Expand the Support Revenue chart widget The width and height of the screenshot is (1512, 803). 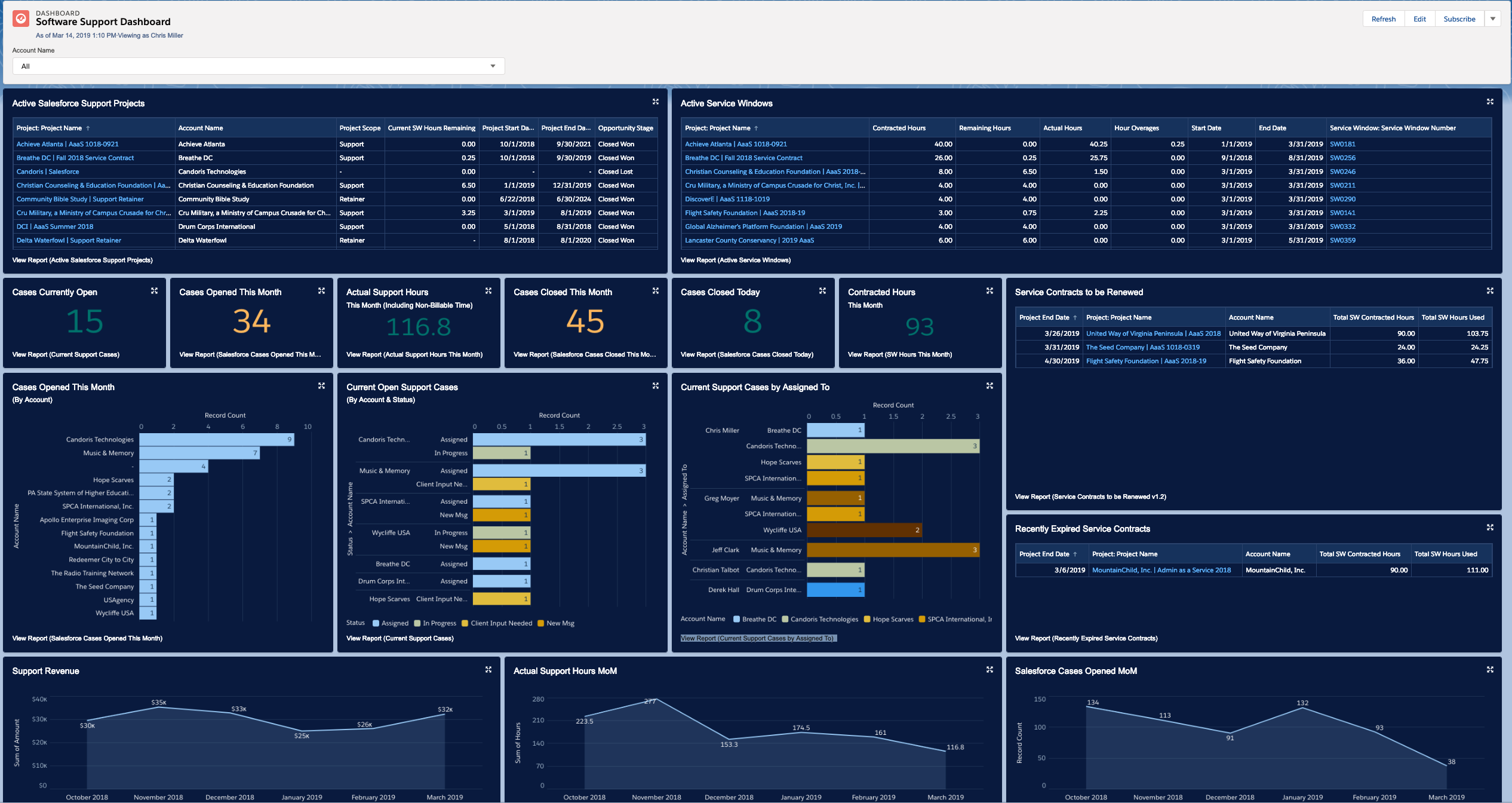pos(488,670)
